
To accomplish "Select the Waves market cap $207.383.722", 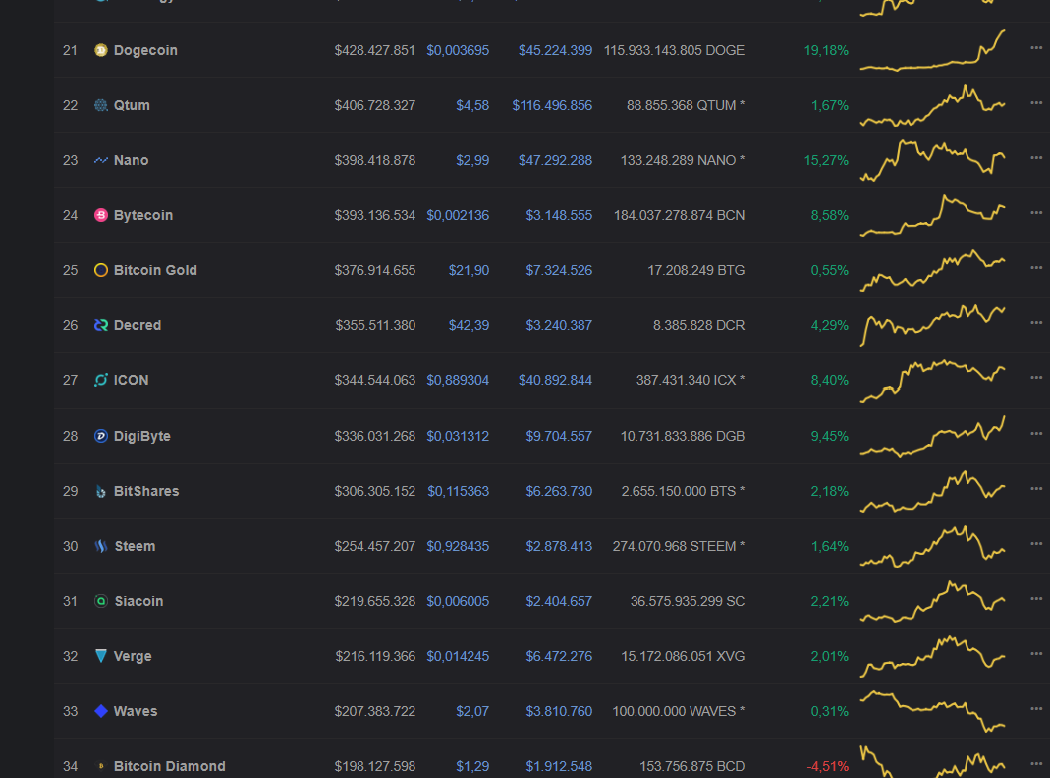I will tap(375, 711).
